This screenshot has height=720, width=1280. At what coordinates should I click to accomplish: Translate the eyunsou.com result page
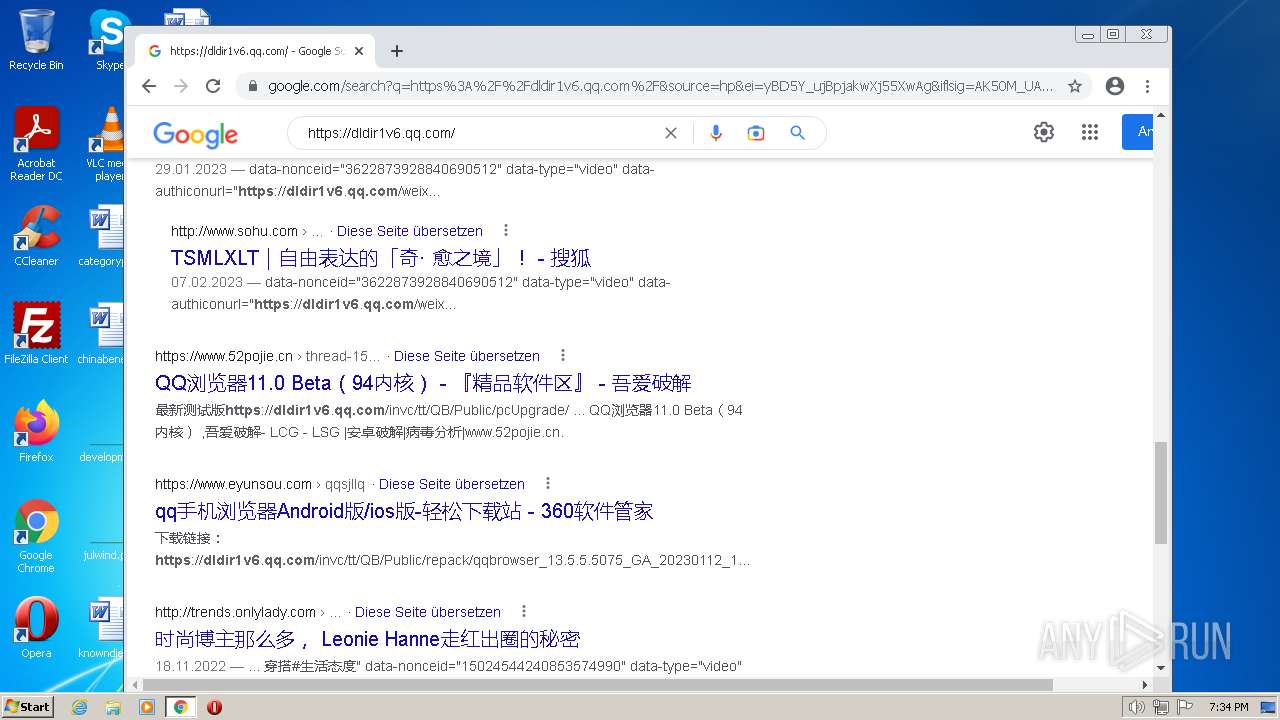point(452,484)
